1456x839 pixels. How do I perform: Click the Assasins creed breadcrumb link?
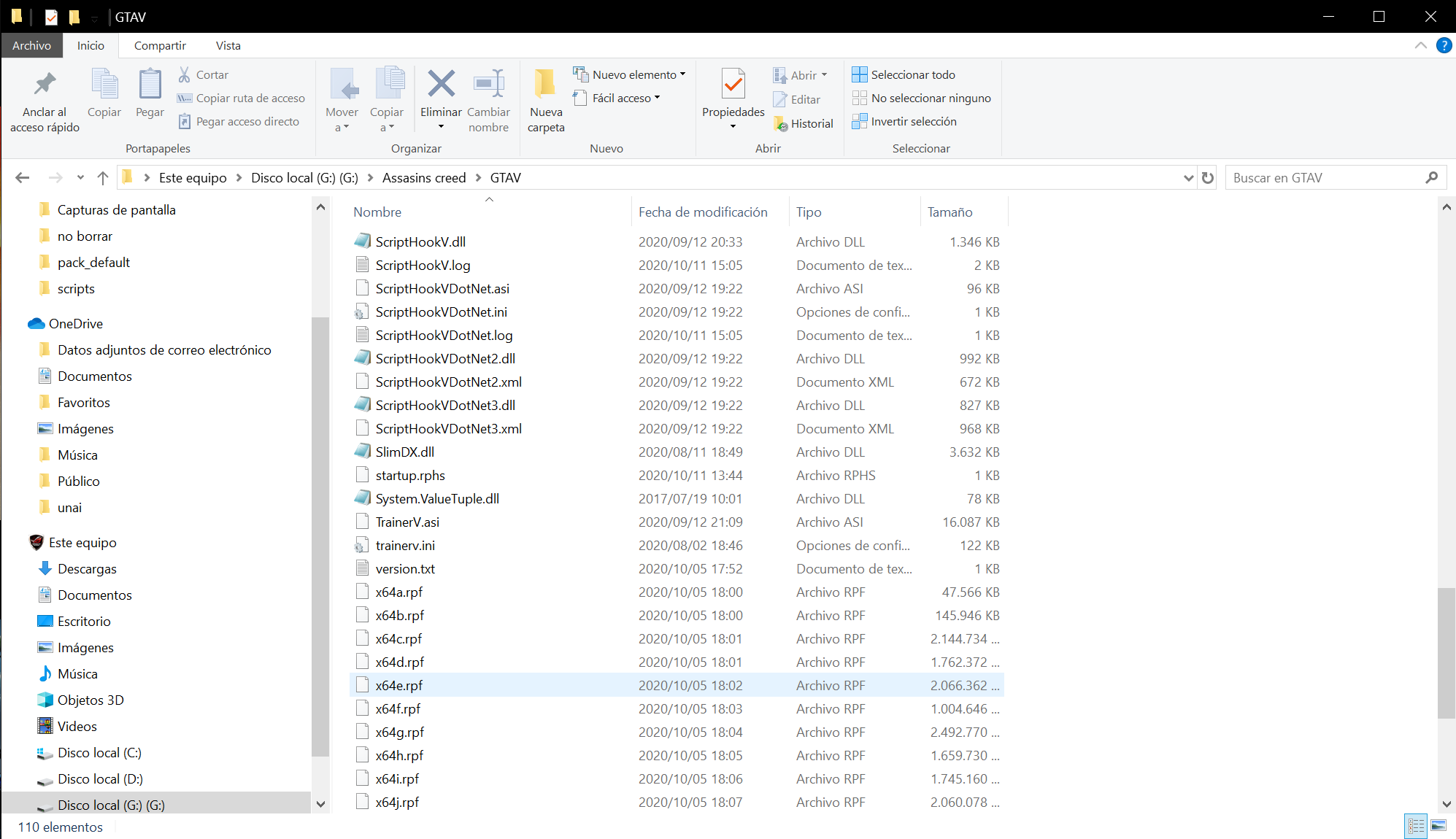pyautogui.click(x=423, y=178)
